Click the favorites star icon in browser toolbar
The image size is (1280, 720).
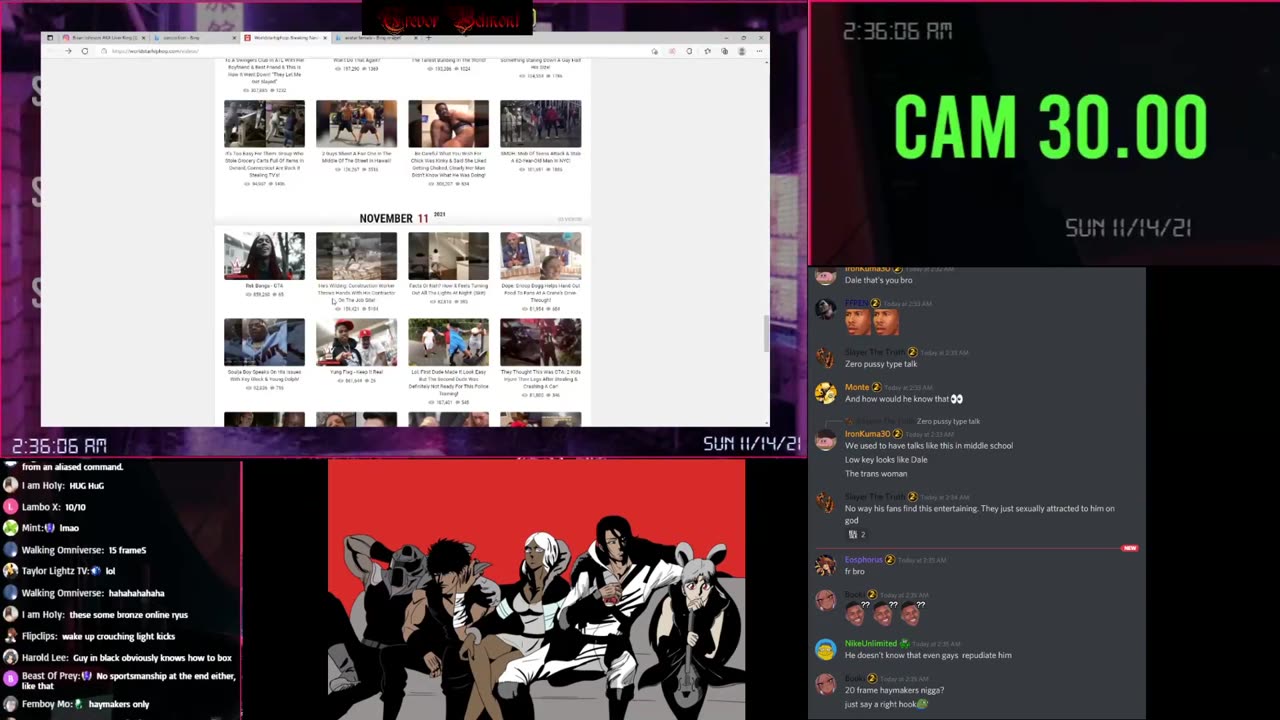point(707,51)
